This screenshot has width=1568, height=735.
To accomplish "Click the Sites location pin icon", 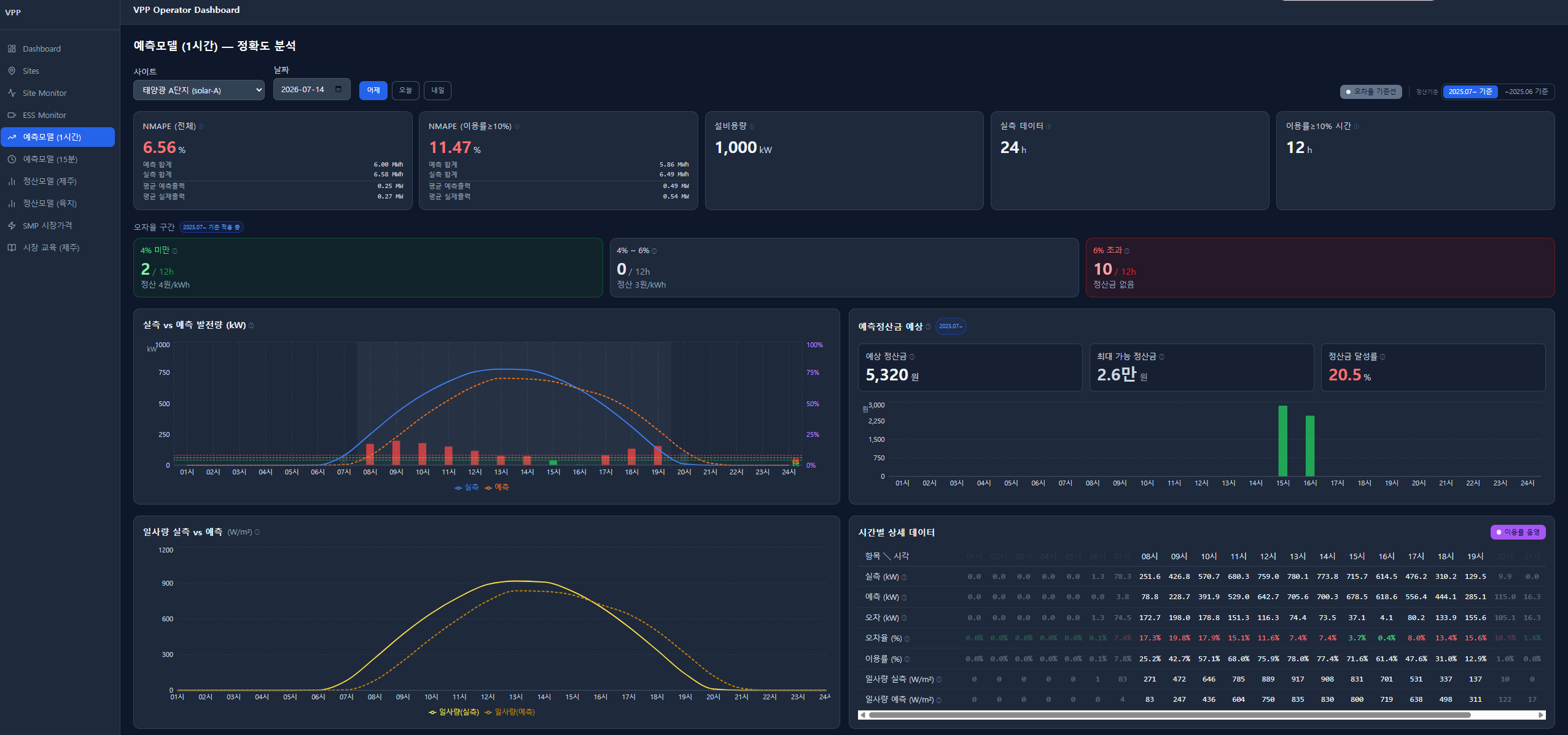I will point(12,71).
